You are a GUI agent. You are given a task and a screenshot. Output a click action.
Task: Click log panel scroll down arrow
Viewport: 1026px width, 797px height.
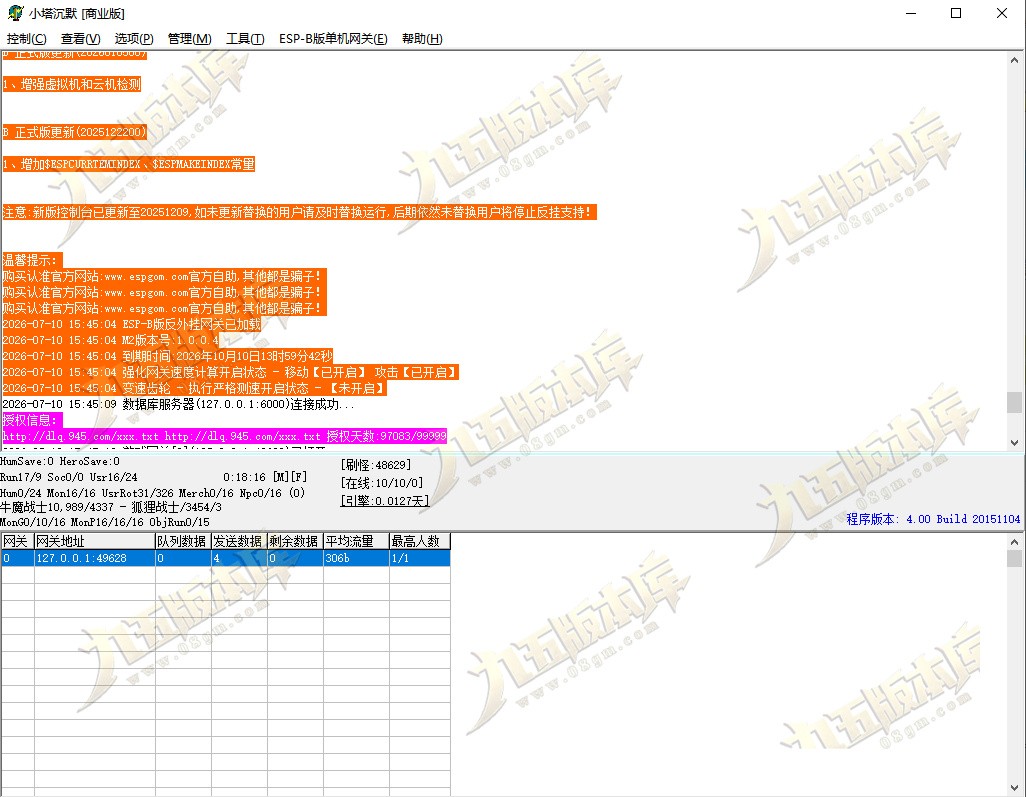click(x=1014, y=442)
